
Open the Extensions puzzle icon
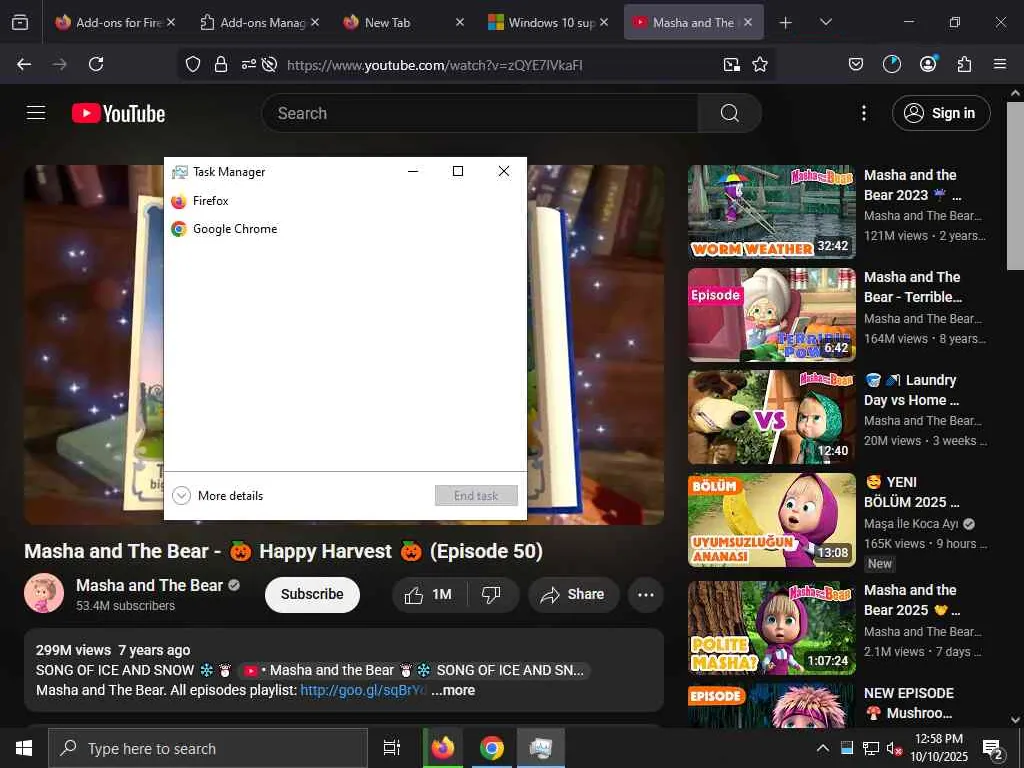pos(964,64)
